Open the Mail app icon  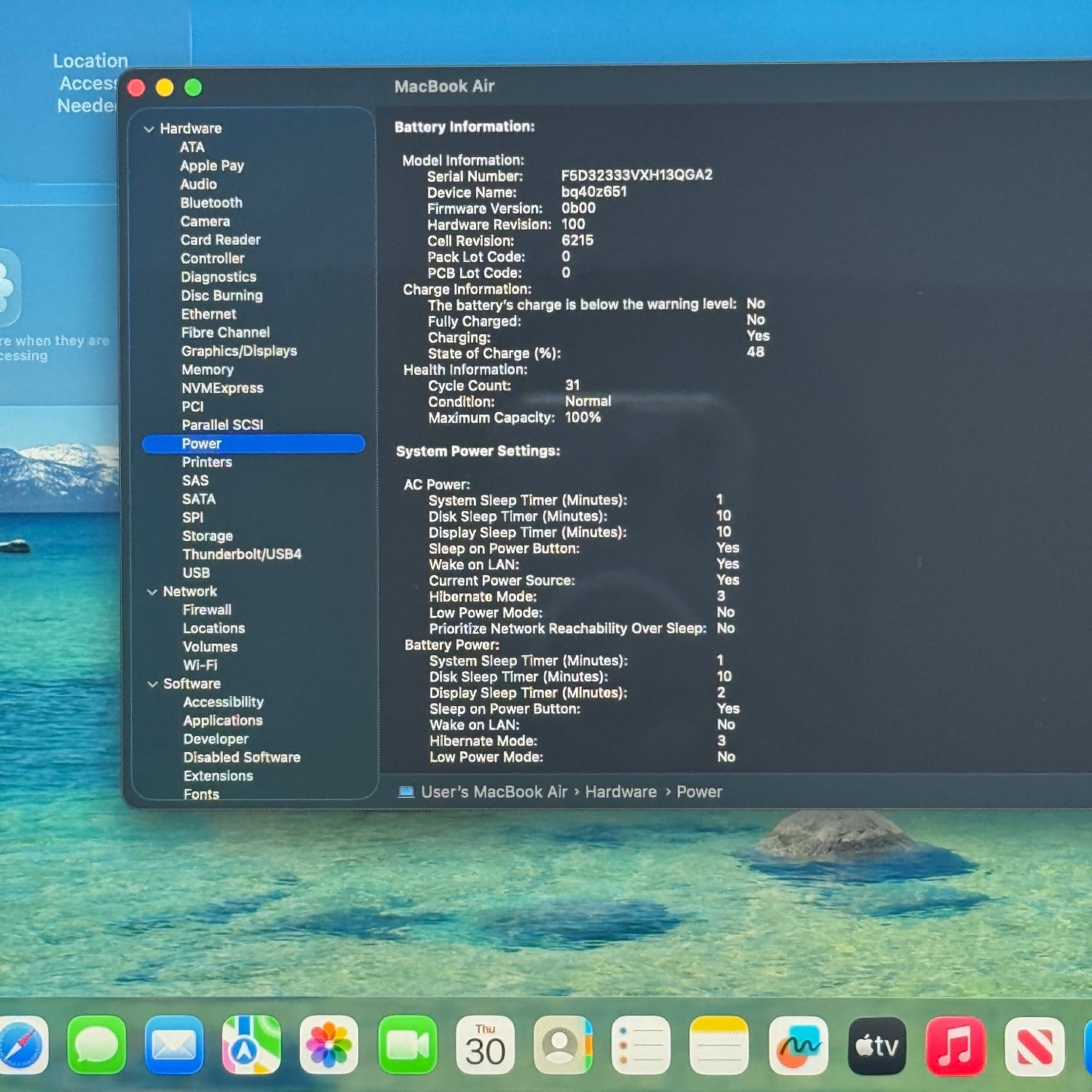174,1046
